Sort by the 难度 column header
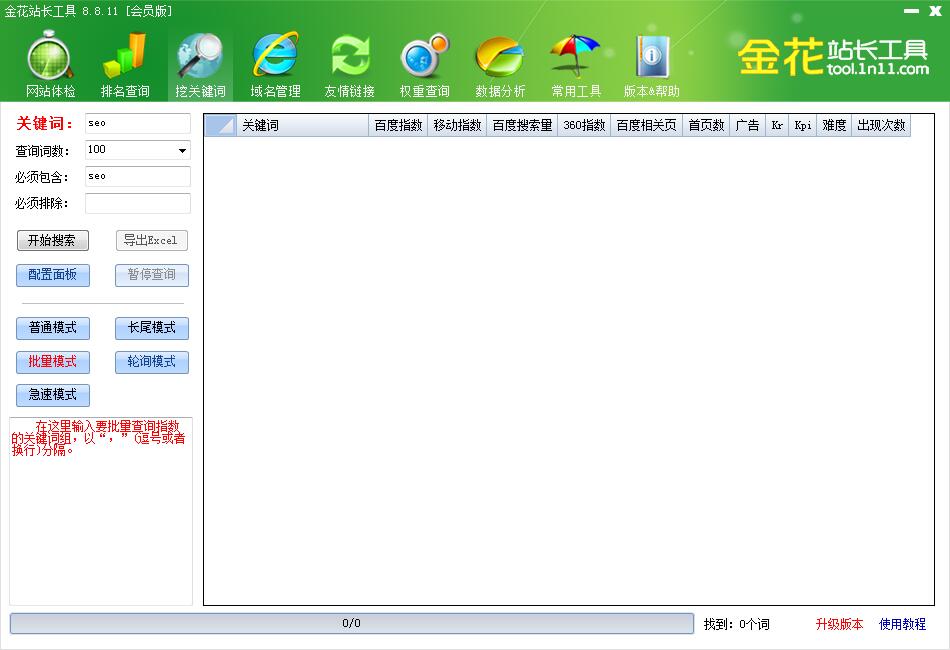Screen dimensions: 950x650 coord(834,125)
